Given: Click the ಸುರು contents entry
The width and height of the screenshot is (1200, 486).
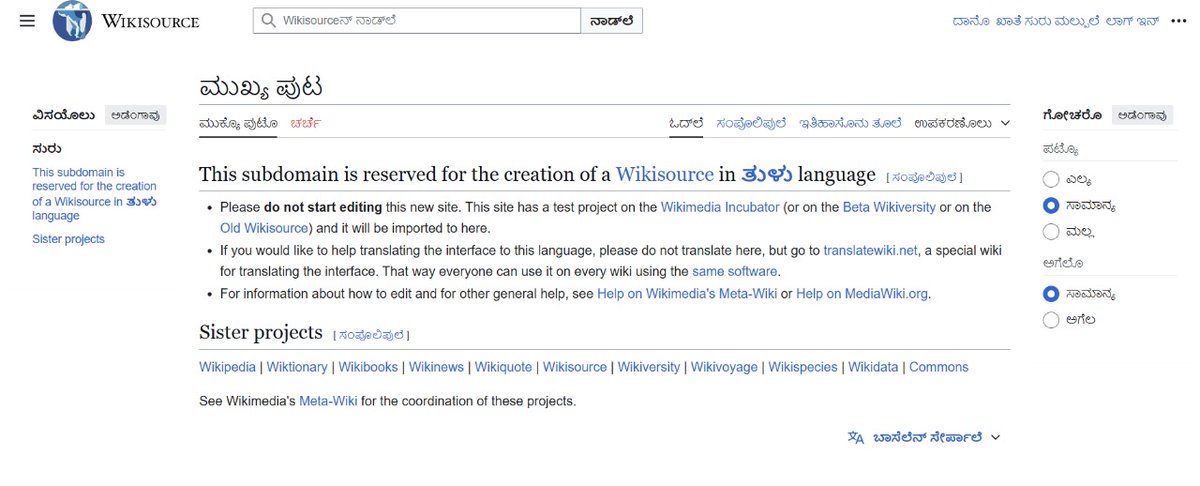Looking at the screenshot, I should [46, 149].
